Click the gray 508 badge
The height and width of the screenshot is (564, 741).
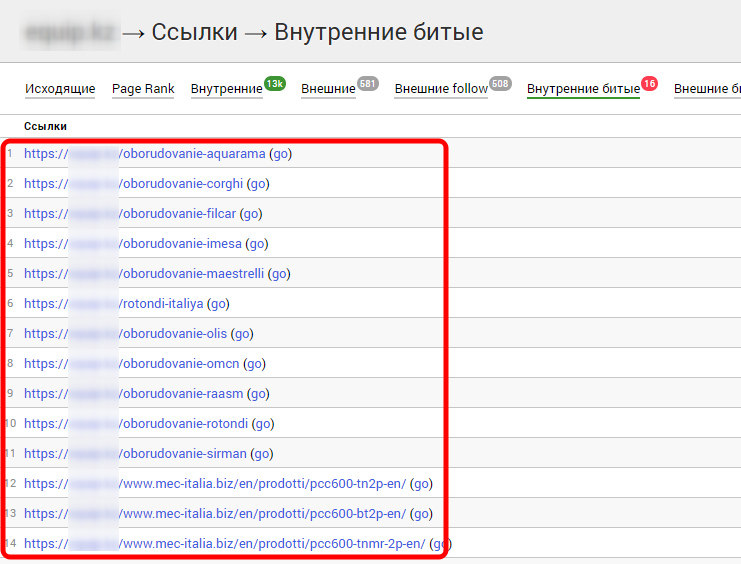point(500,84)
